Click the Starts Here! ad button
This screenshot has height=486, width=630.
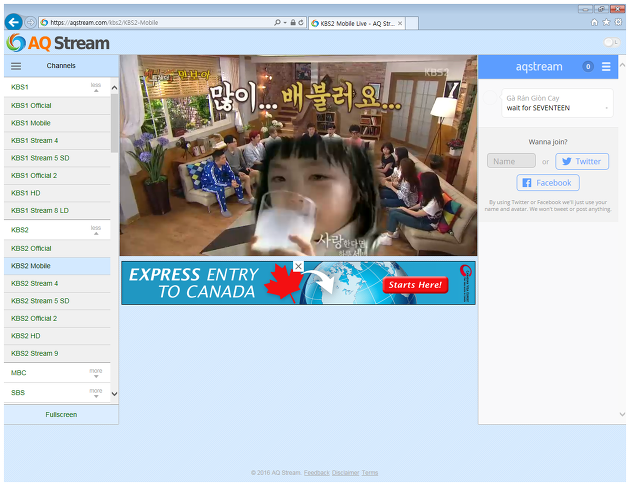[415, 285]
